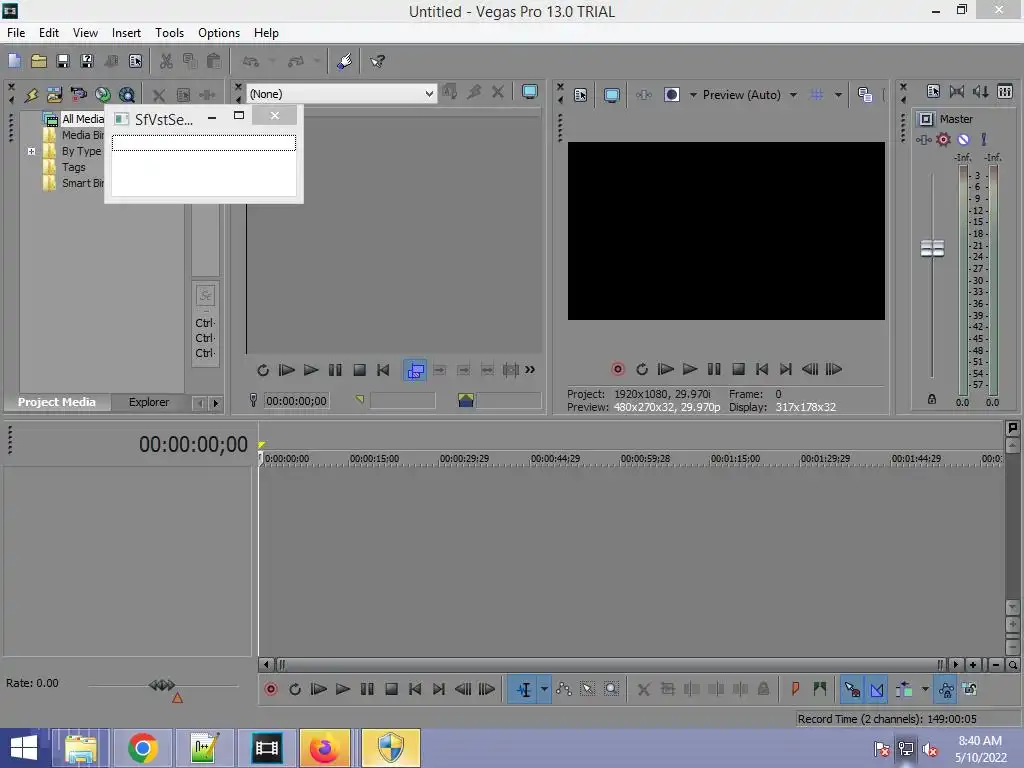Open Auto Ripple mode dropdown arrow
This screenshot has height=768, width=1024.
[x=925, y=689]
